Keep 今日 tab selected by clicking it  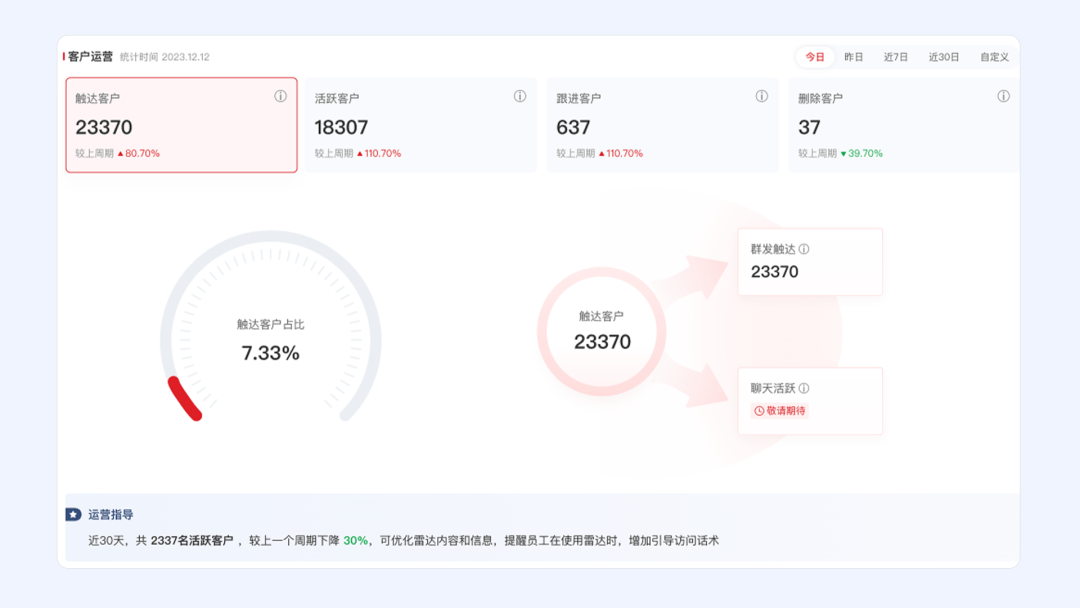[x=814, y=57]
